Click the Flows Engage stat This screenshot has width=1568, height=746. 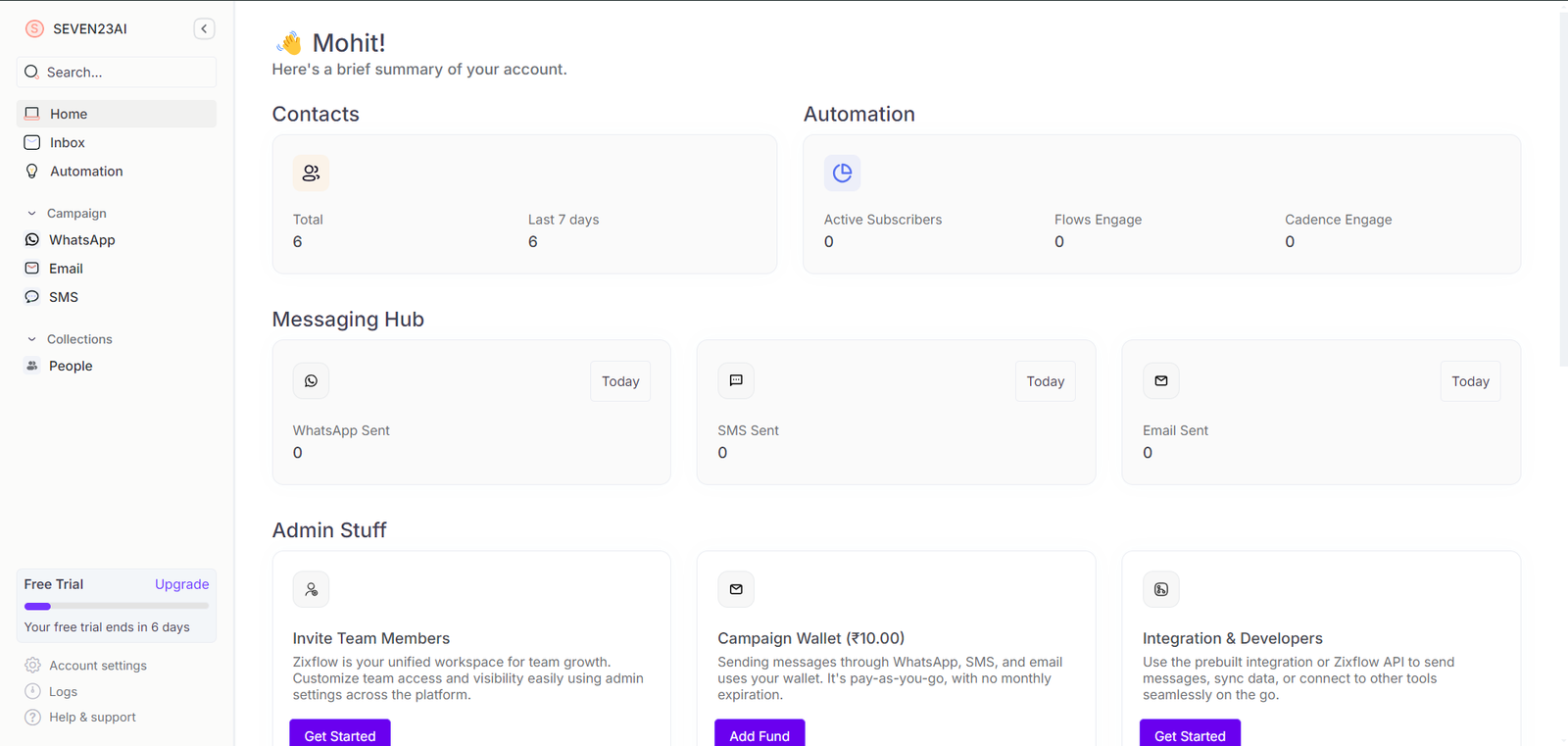point(1098,230)
